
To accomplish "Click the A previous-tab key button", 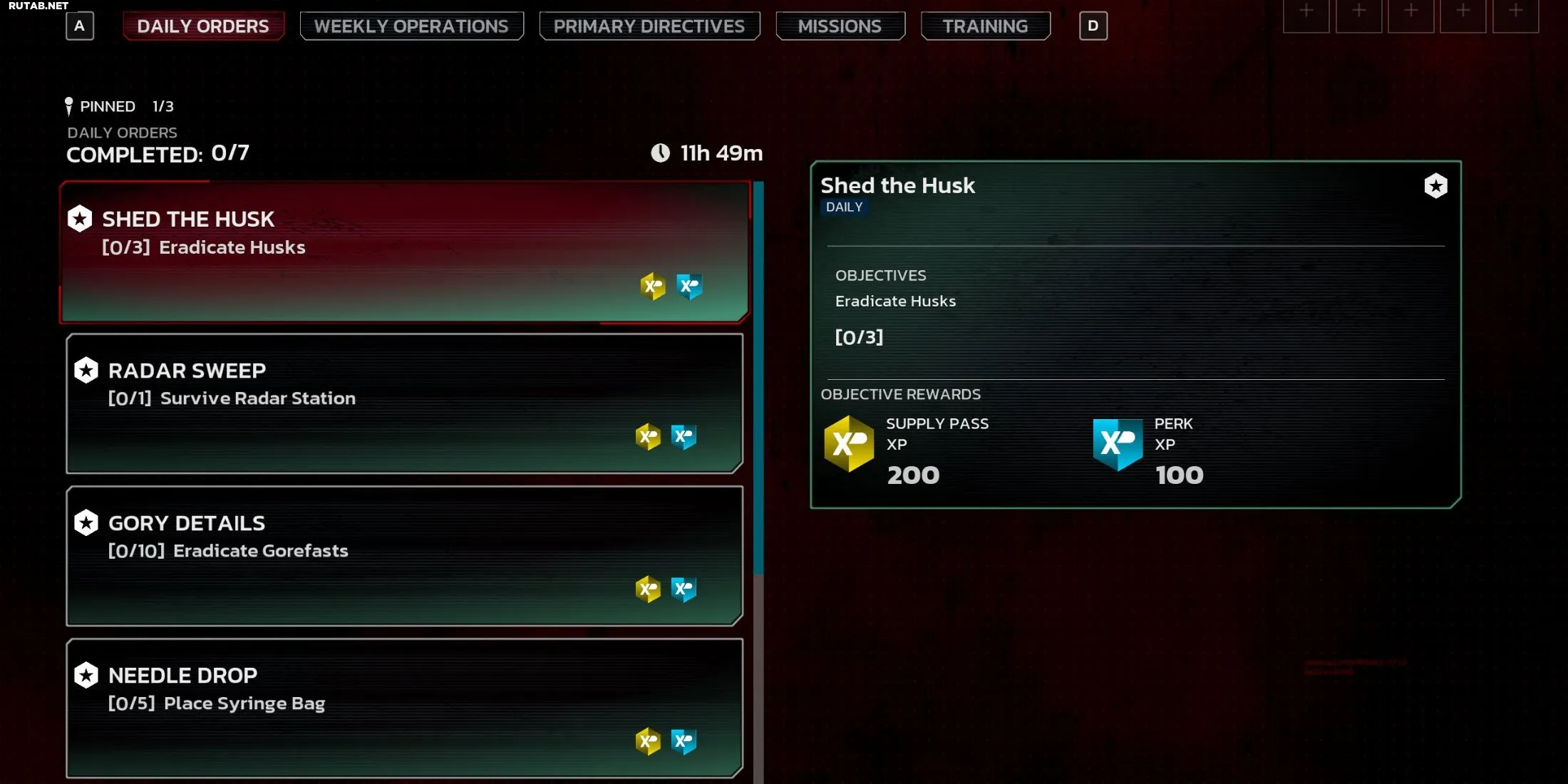I will 80,26.
